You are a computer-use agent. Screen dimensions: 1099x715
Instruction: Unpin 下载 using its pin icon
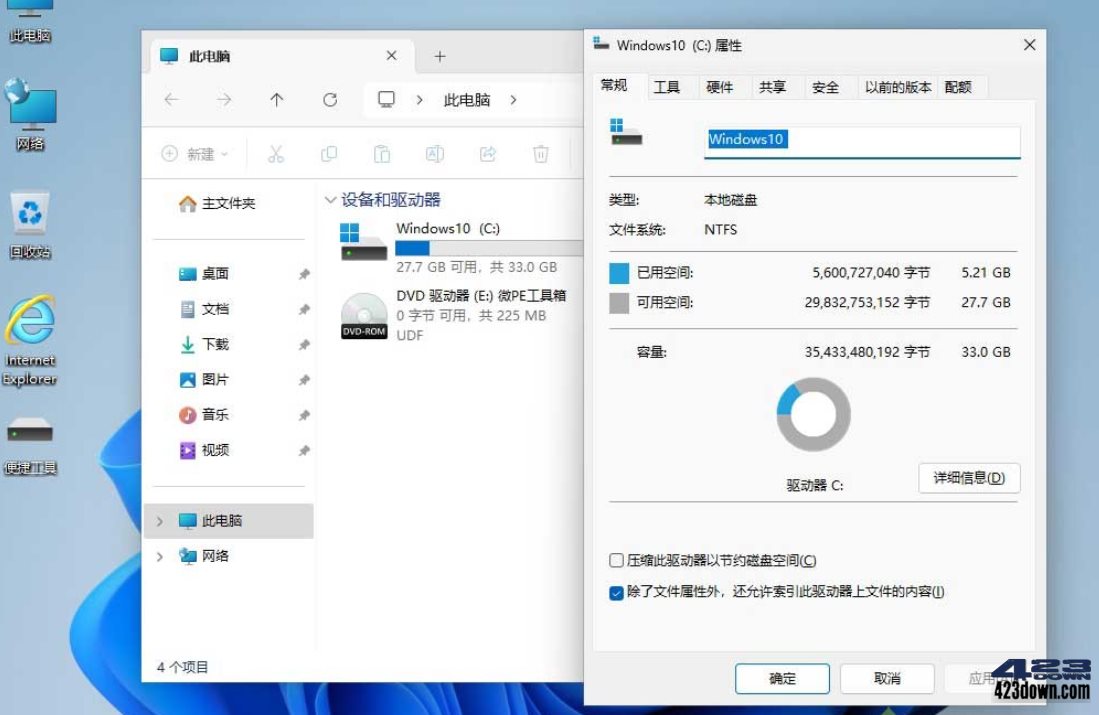[x=304, y=344]
